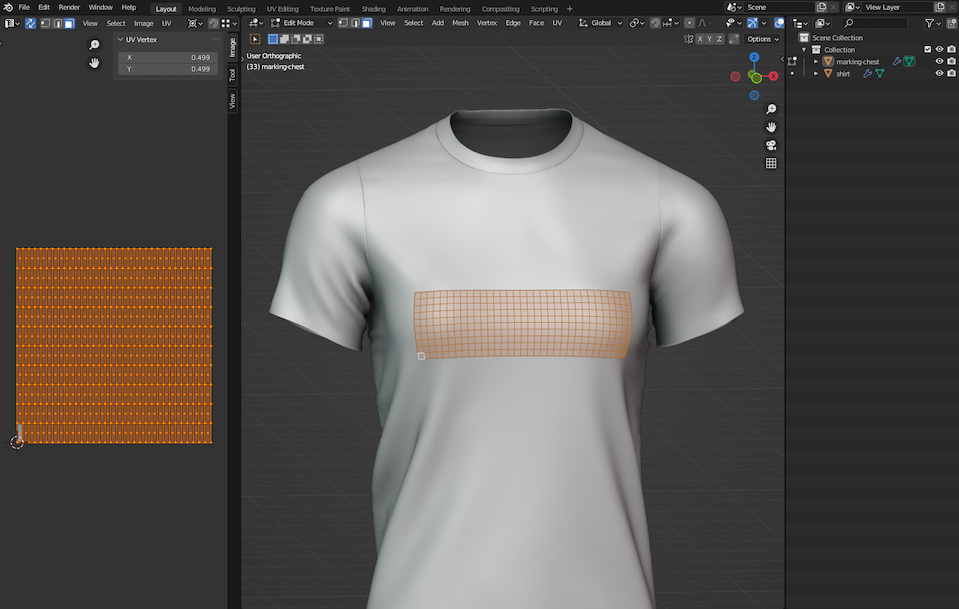Click the Zoom icon in viewport navigation gizmo
Screen dimensions: 959x609
771,109
